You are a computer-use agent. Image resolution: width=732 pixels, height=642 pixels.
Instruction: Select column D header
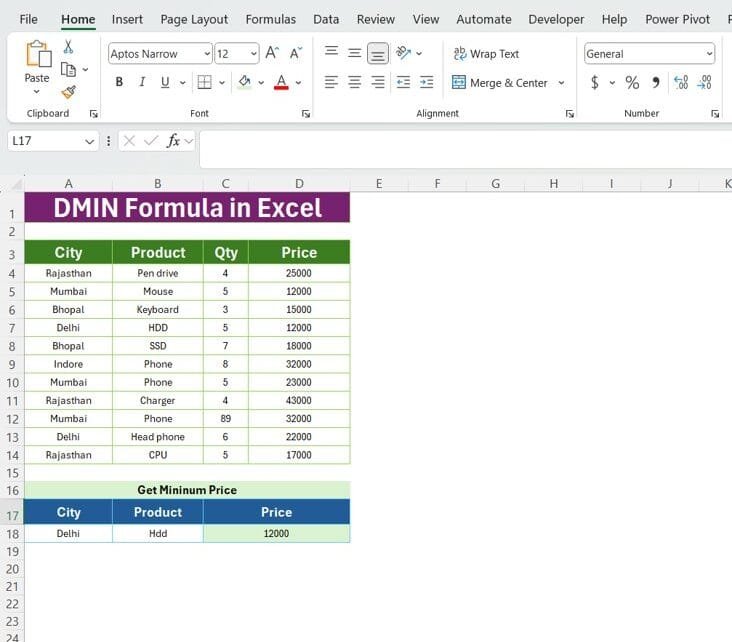299,184
